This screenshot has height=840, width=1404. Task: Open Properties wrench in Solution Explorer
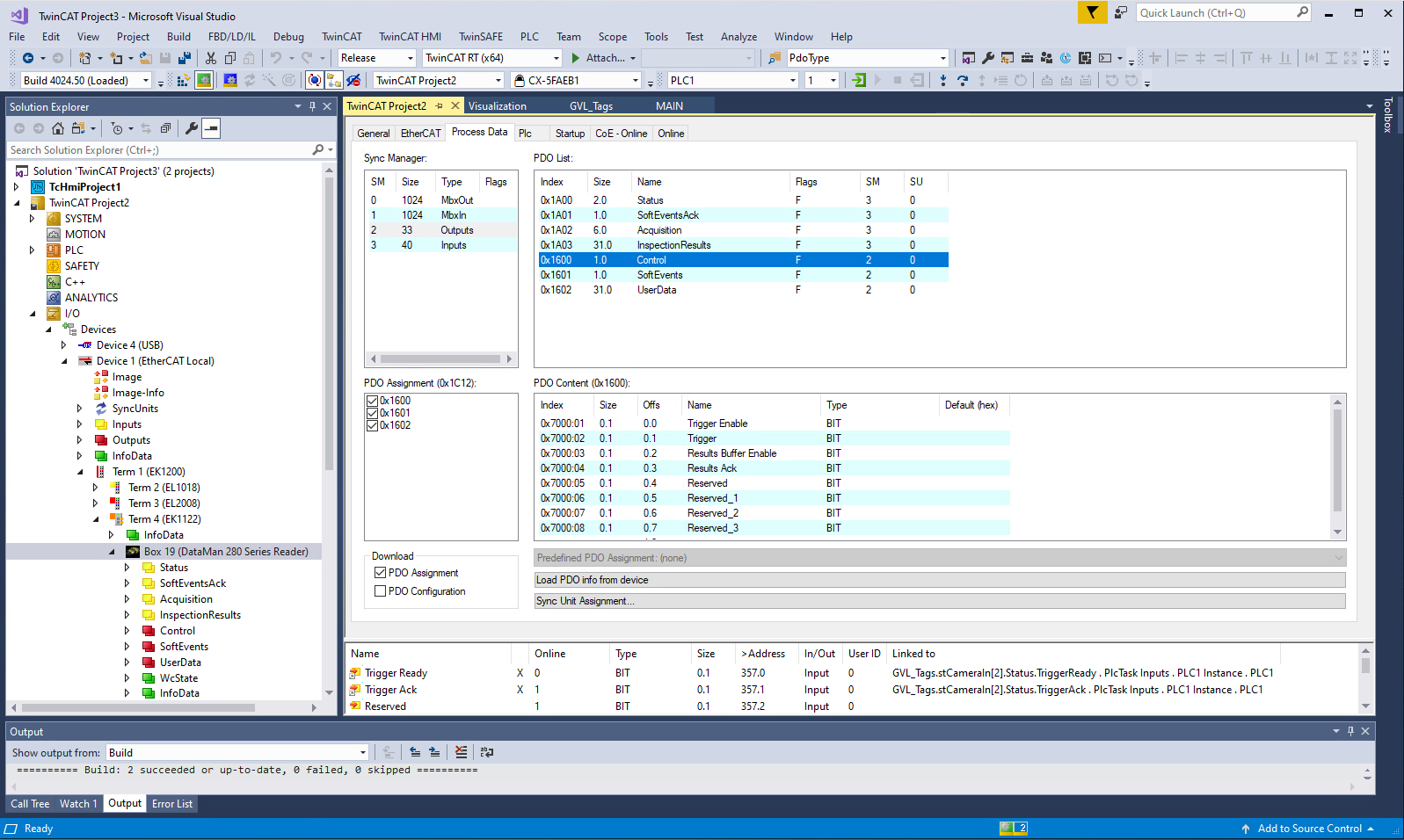[x=191, y=128]
